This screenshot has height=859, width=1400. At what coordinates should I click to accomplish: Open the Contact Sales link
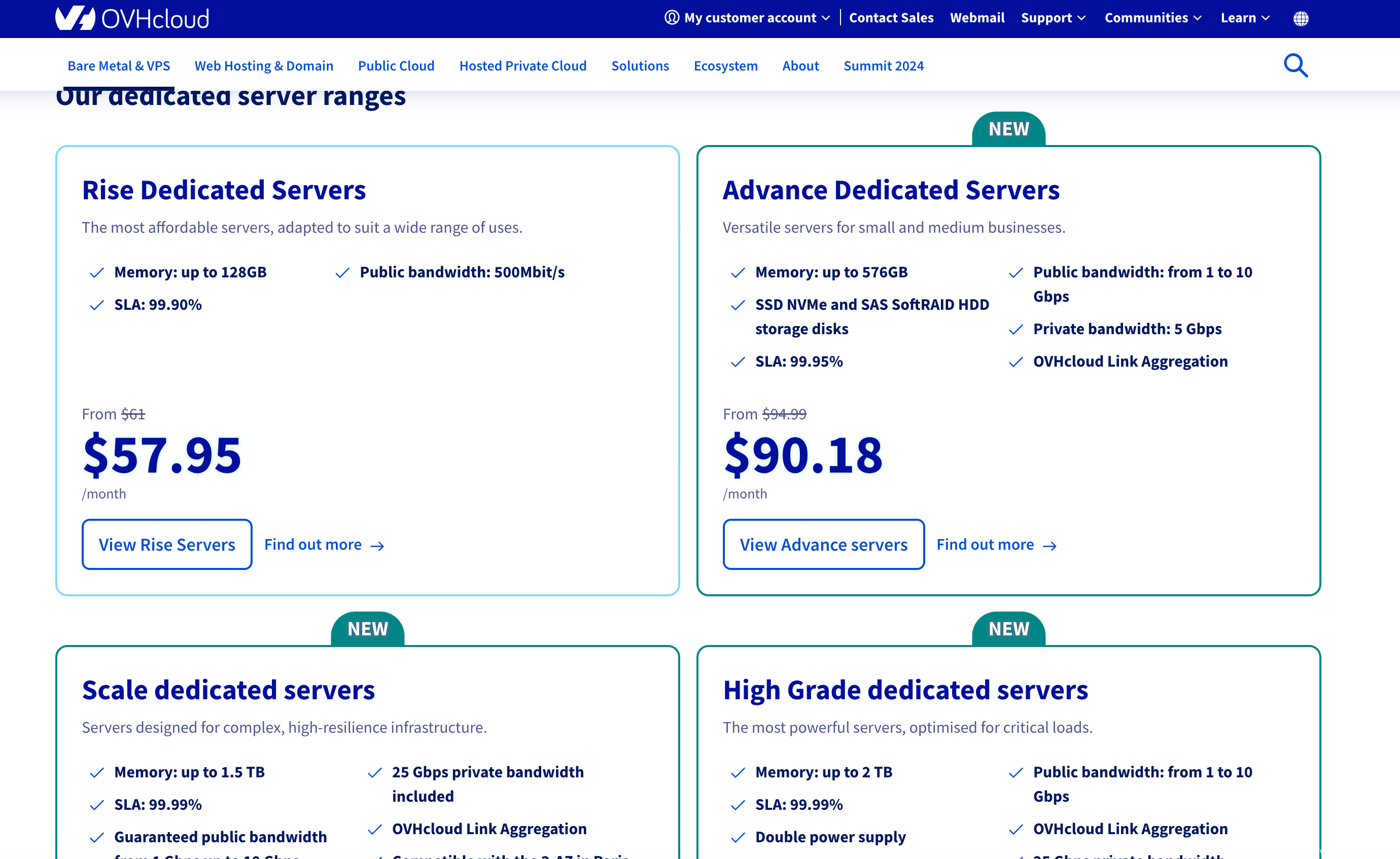pyautogui.click(x=890, y=18)
